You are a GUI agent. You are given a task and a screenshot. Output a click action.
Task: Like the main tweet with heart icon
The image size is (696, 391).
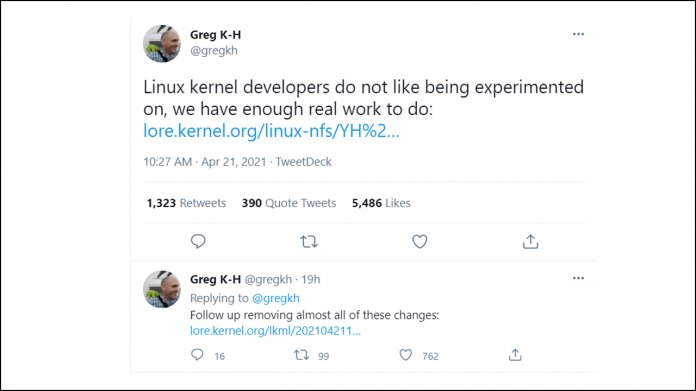click(x=419, y=241)
